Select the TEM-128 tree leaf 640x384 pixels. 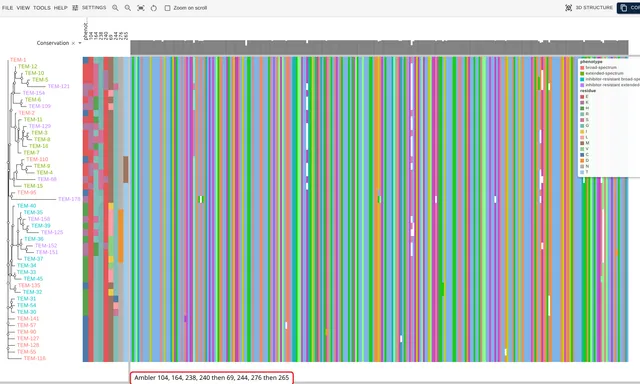coord(28,345)
